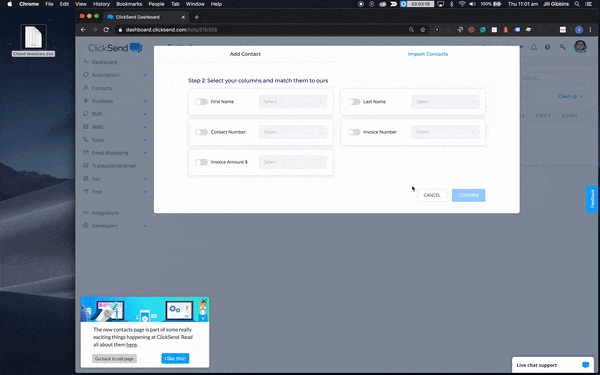Open the Last Name Select dropdown

[x=445, y=102]
